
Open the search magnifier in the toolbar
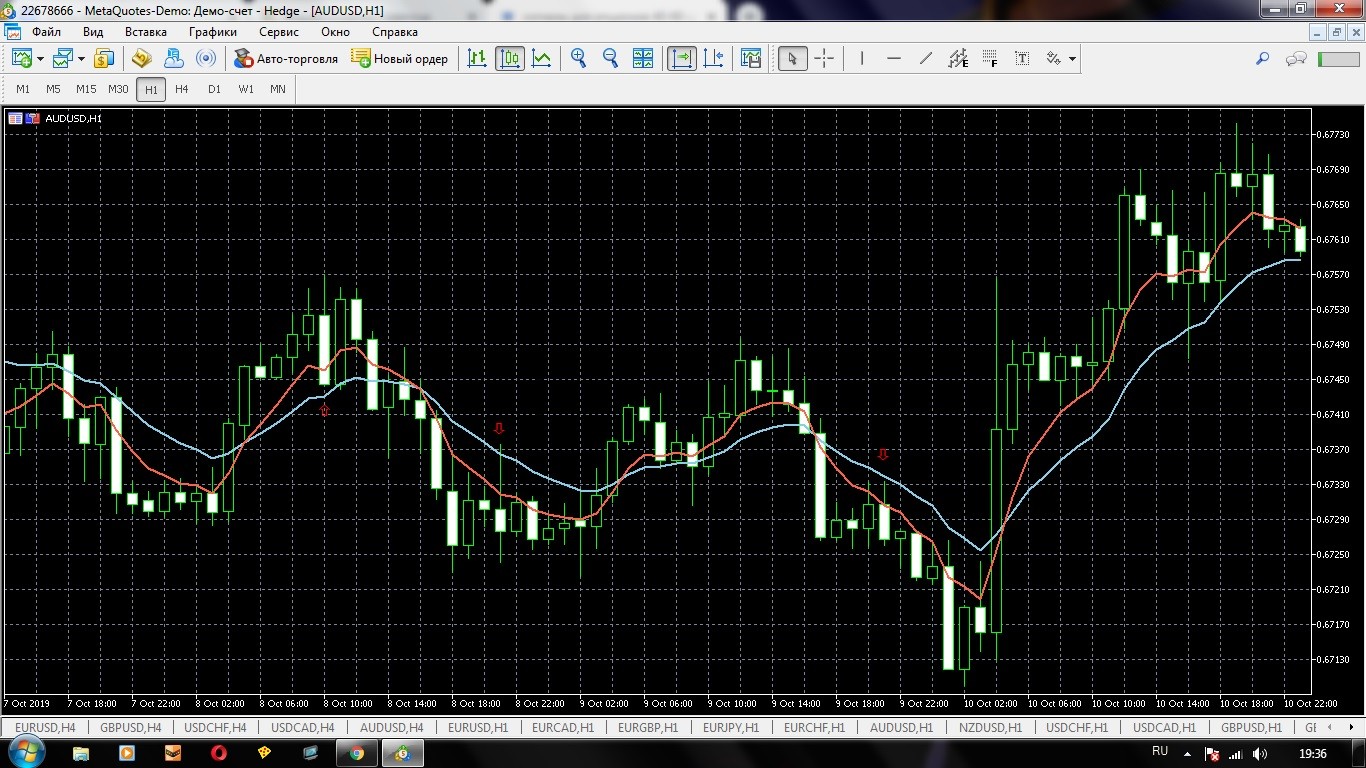click(1262, 59)
